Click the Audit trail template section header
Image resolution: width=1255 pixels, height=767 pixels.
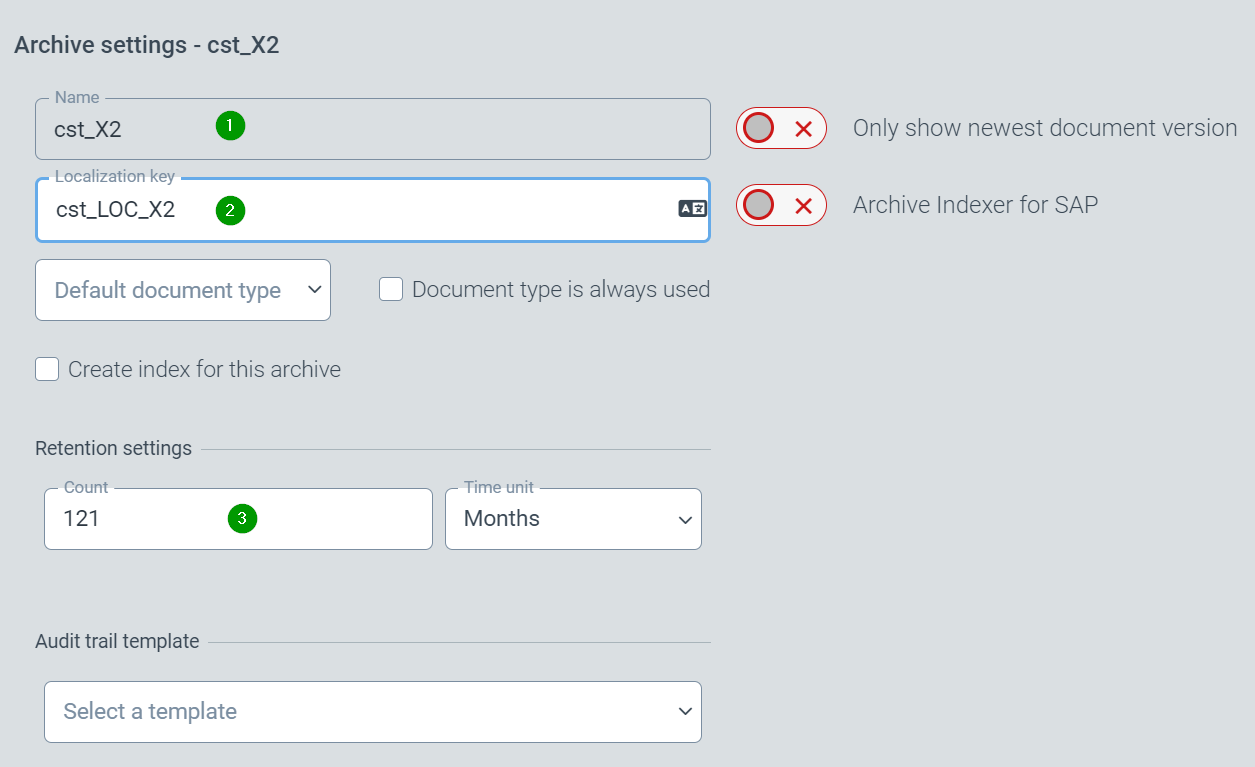pos(117,641)
